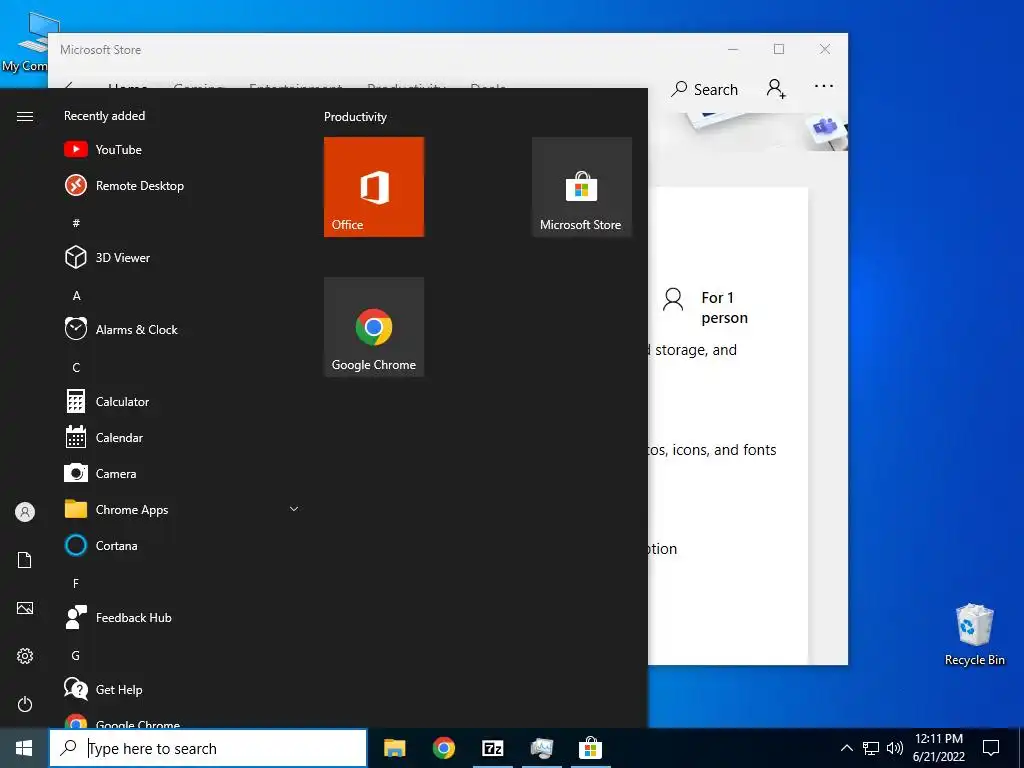Open Settings gear in Start sidebar
Viewport: 1024px width, 768px height.
click(x=25, y=656)
